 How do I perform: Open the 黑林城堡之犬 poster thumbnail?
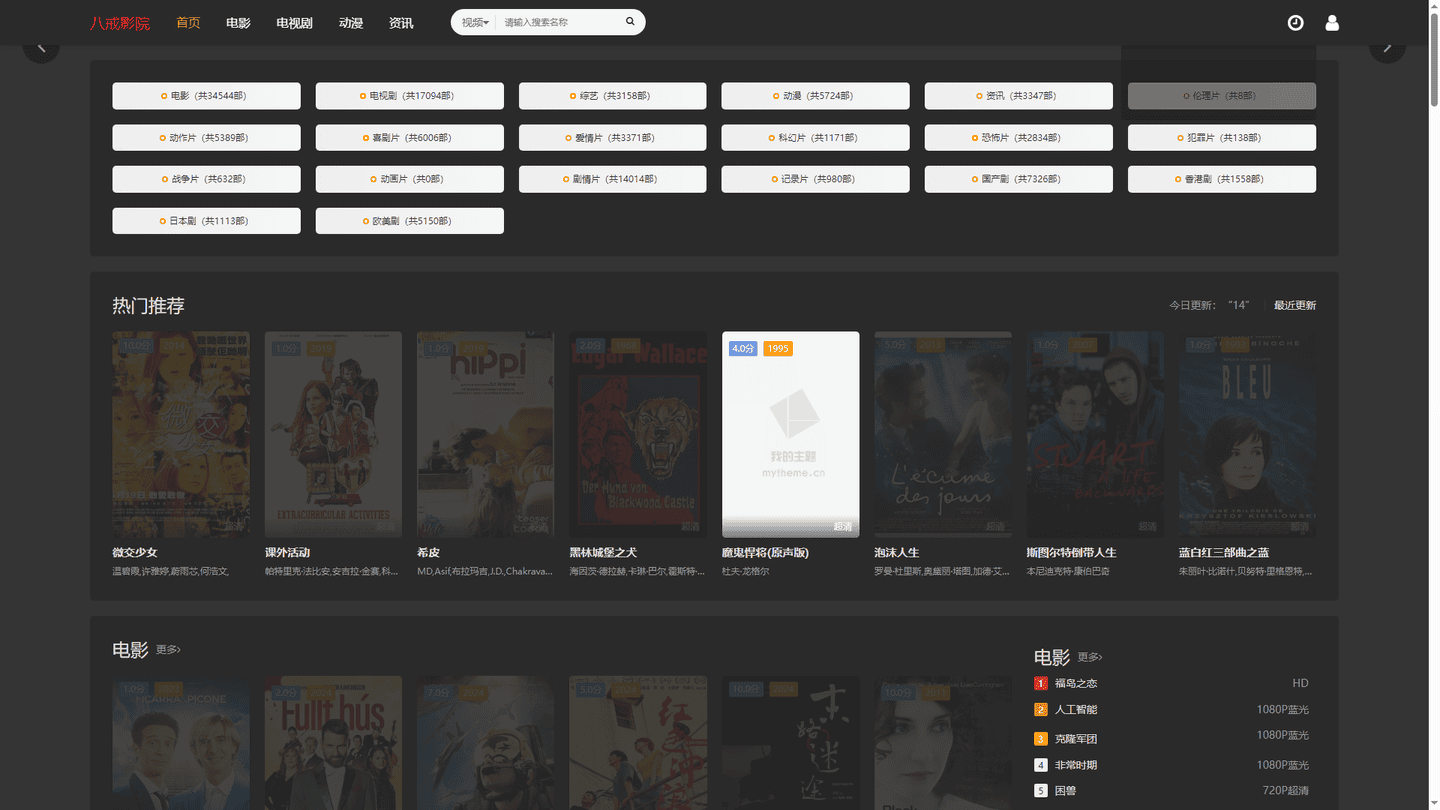(638, 435)
